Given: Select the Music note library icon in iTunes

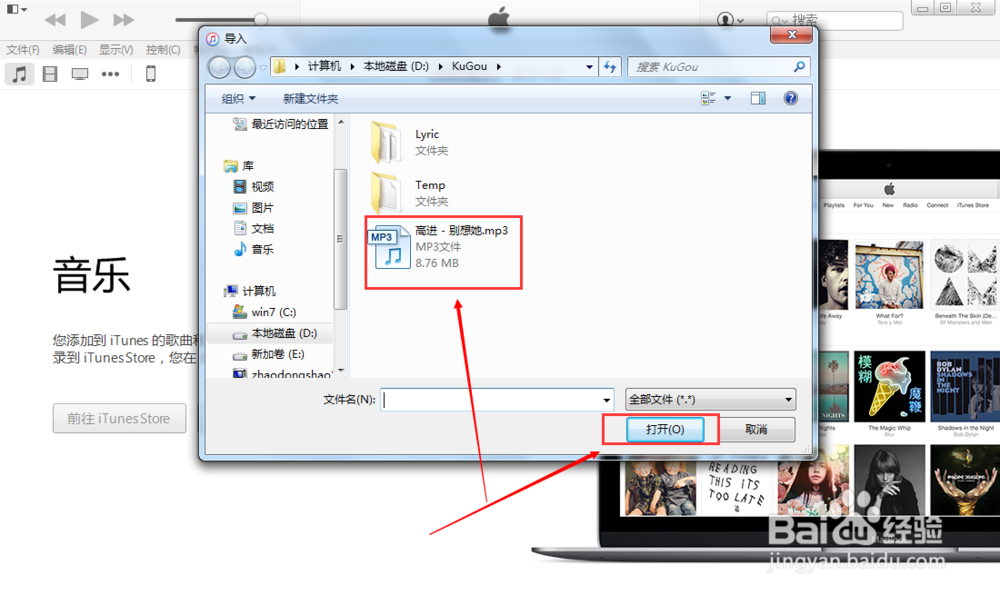Looking at the screenshot, I should [x=20, y=74].
